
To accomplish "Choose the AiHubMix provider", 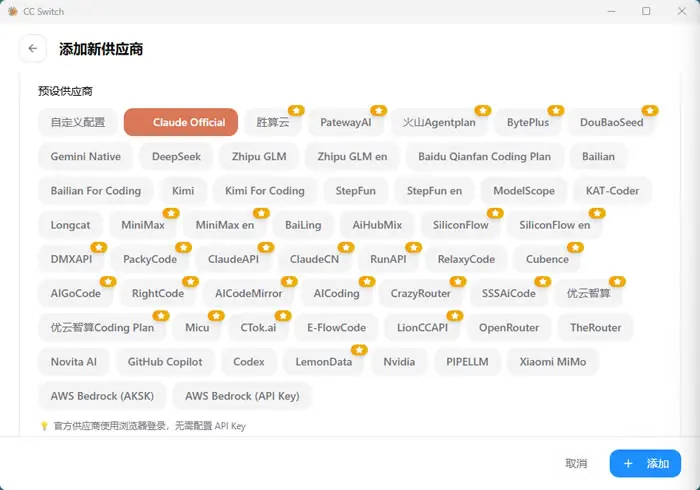I will tap(377, 225).
